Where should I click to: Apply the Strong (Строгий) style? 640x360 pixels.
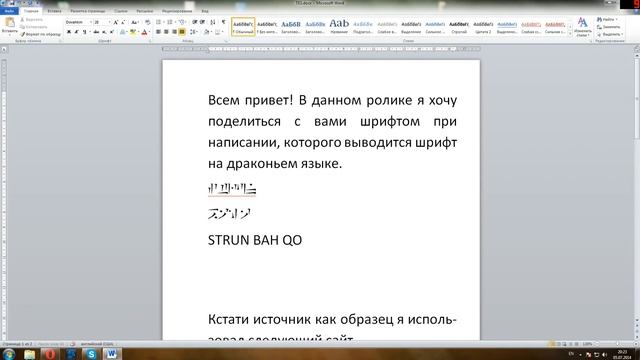coord(459,27)
